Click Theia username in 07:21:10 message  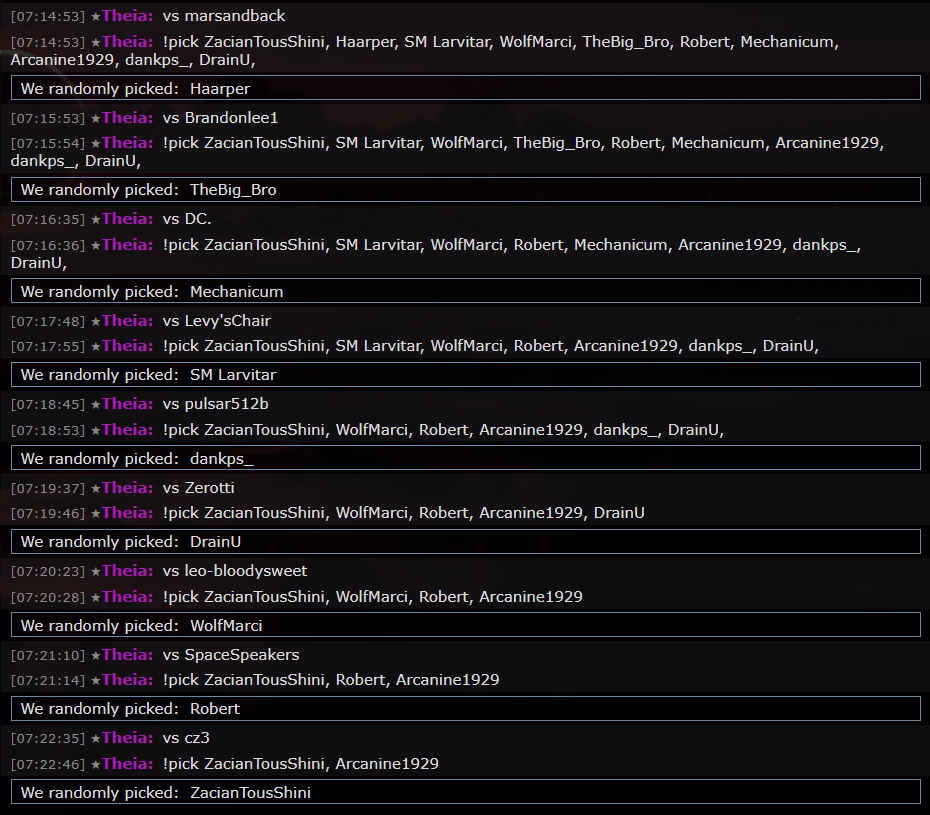[128, 655]
